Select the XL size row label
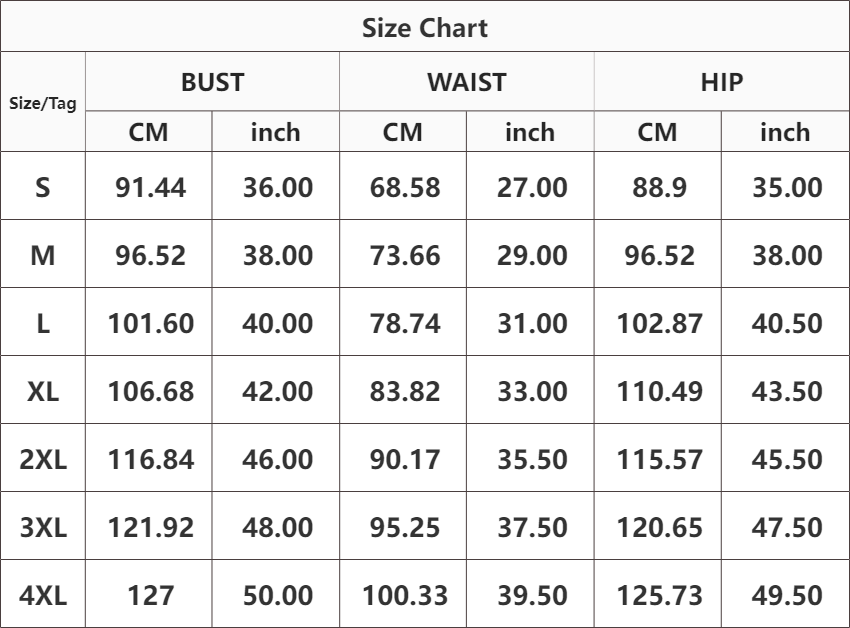 tap(43, 390)
